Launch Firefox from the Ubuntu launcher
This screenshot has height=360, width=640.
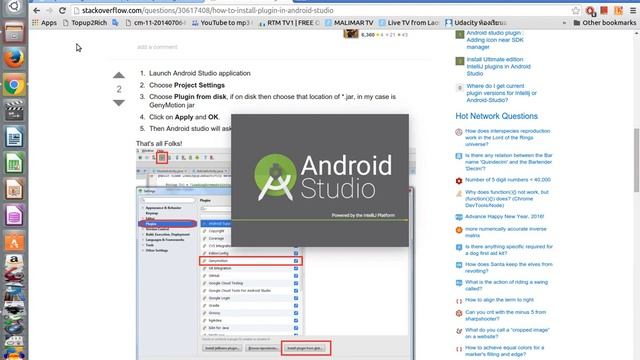point(14,58)
